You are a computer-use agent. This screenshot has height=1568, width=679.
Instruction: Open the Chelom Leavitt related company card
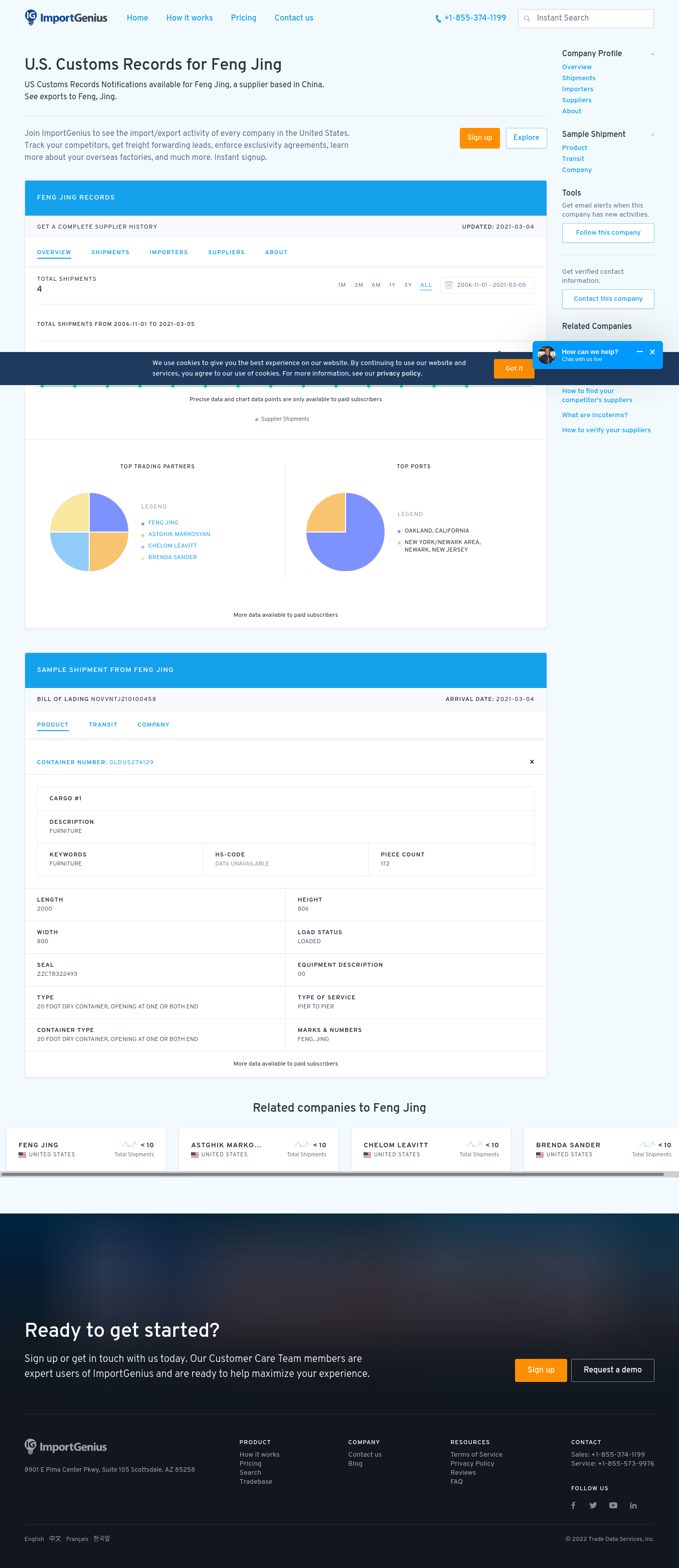point(431,1149)
